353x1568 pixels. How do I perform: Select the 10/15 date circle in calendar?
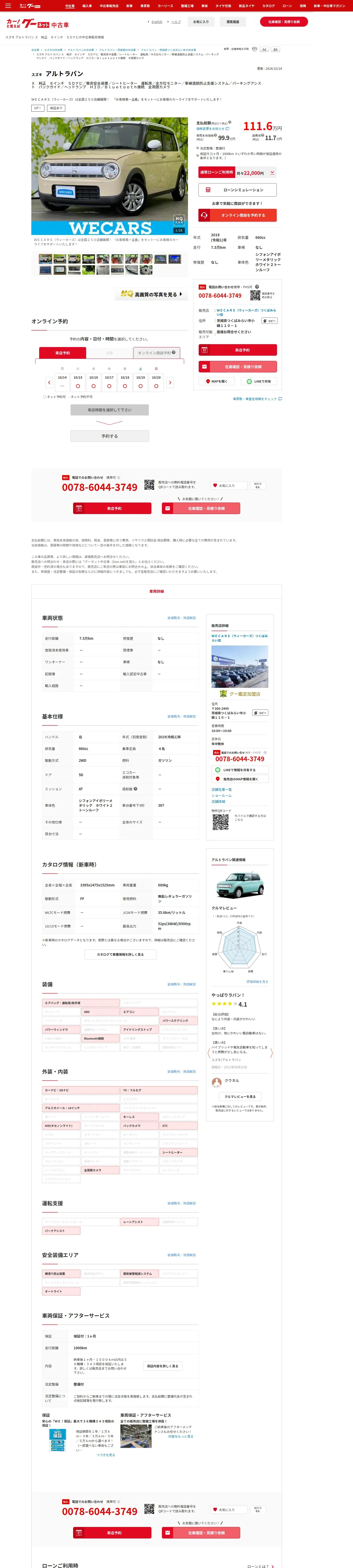pyautogui.click(x=78, y=386)
